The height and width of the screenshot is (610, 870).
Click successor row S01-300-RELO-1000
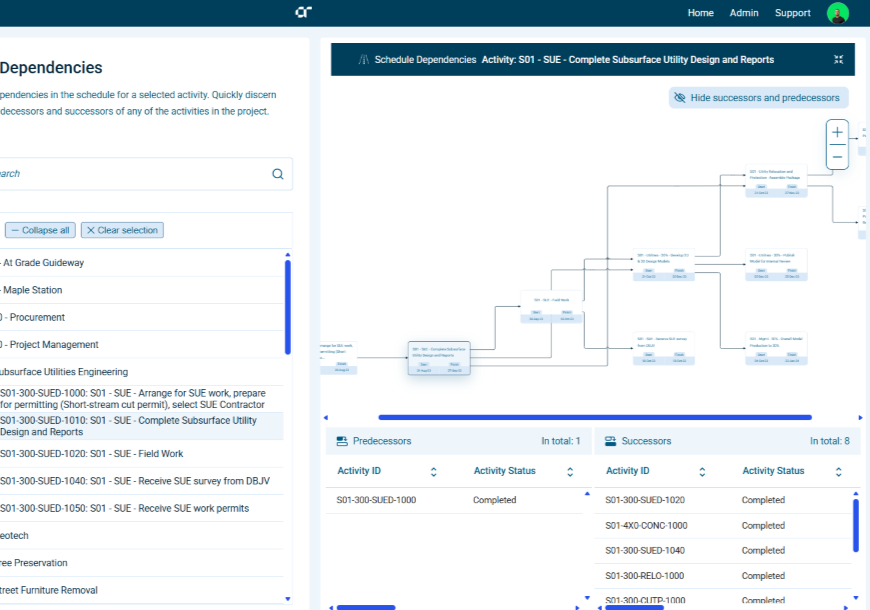click(722, 576)
